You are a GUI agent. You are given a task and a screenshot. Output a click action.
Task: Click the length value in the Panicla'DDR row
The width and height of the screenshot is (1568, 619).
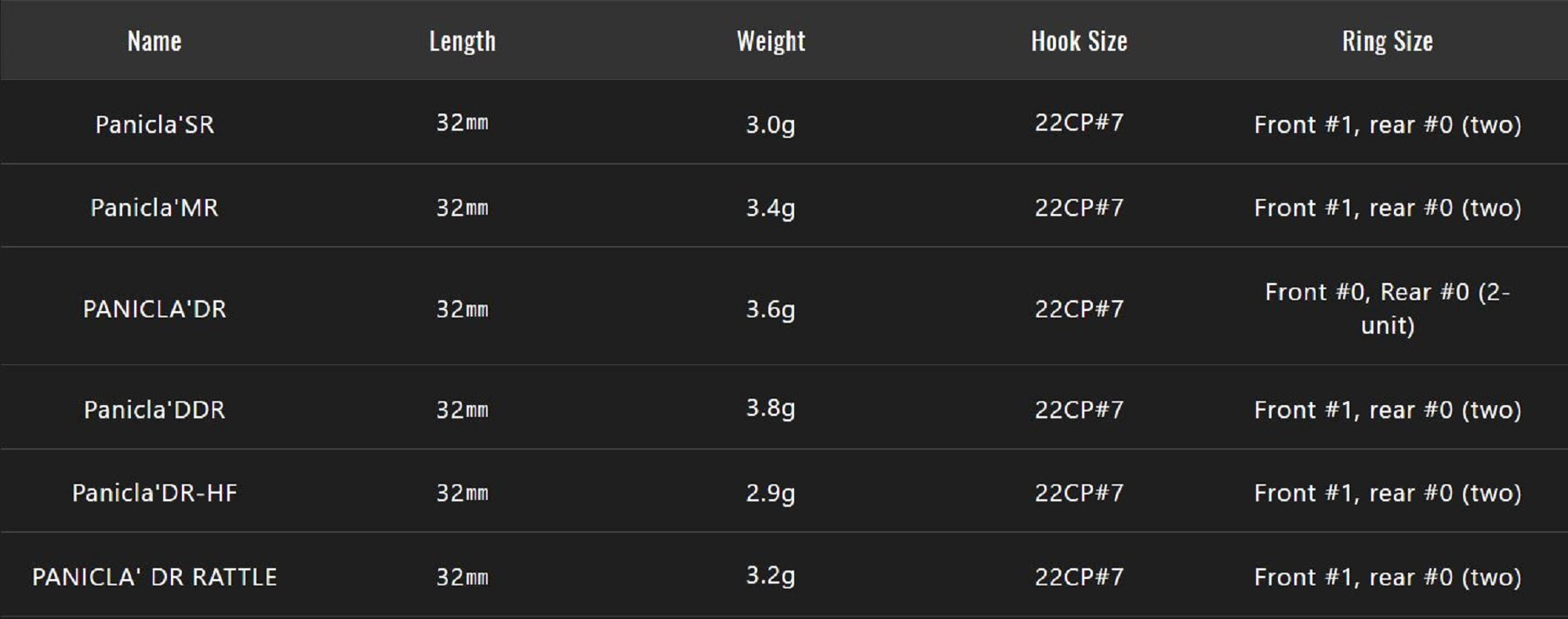pyautogui.click(x=462, y=410)
